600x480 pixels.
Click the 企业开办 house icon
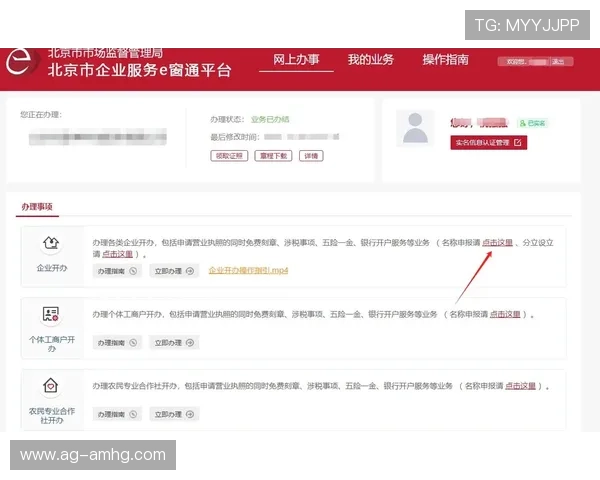tap(51, 243)
